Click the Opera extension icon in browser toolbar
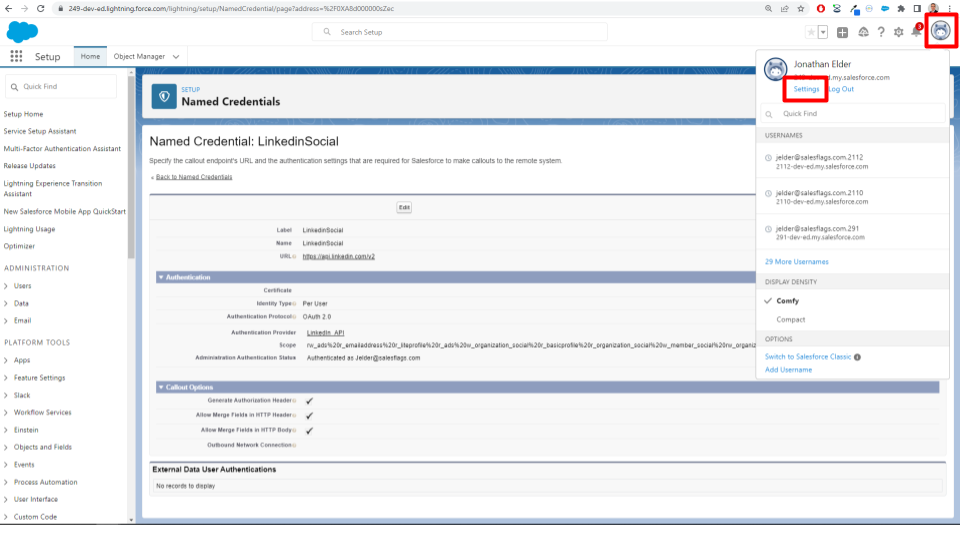This screenshot has height=540, width=960. (x=821, y=9)
